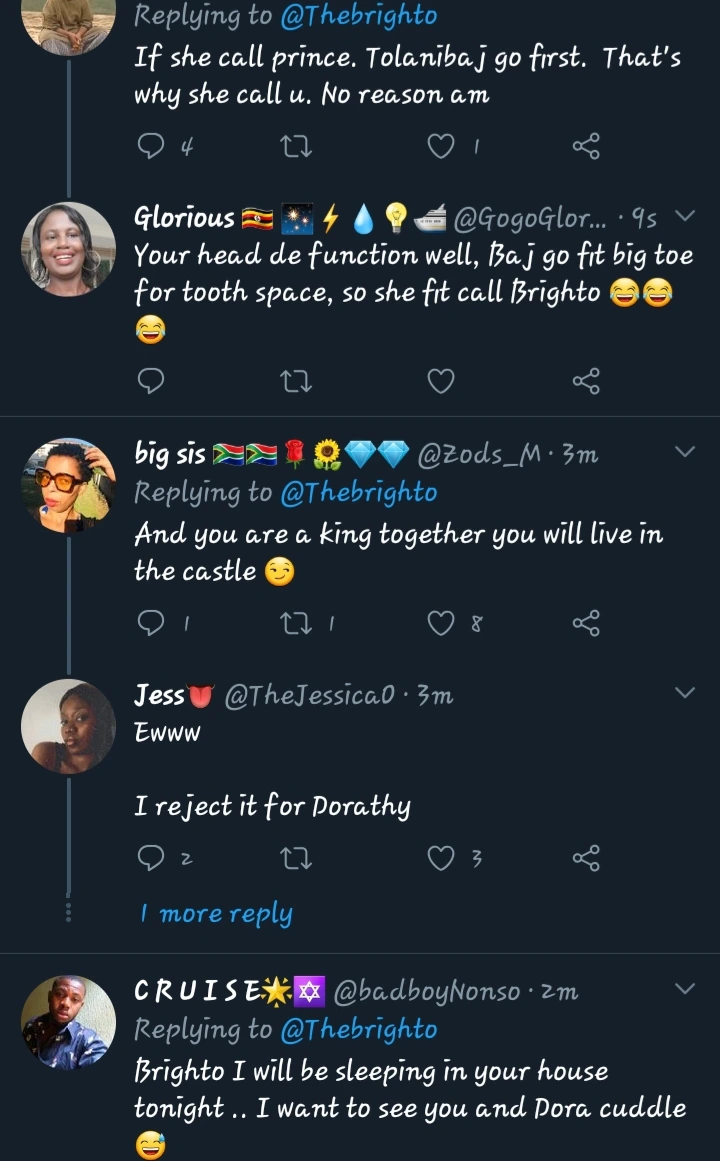Retweet the Tolanibaj prince tweet
Screen dimensions: 720x1161
coord(297,147)
